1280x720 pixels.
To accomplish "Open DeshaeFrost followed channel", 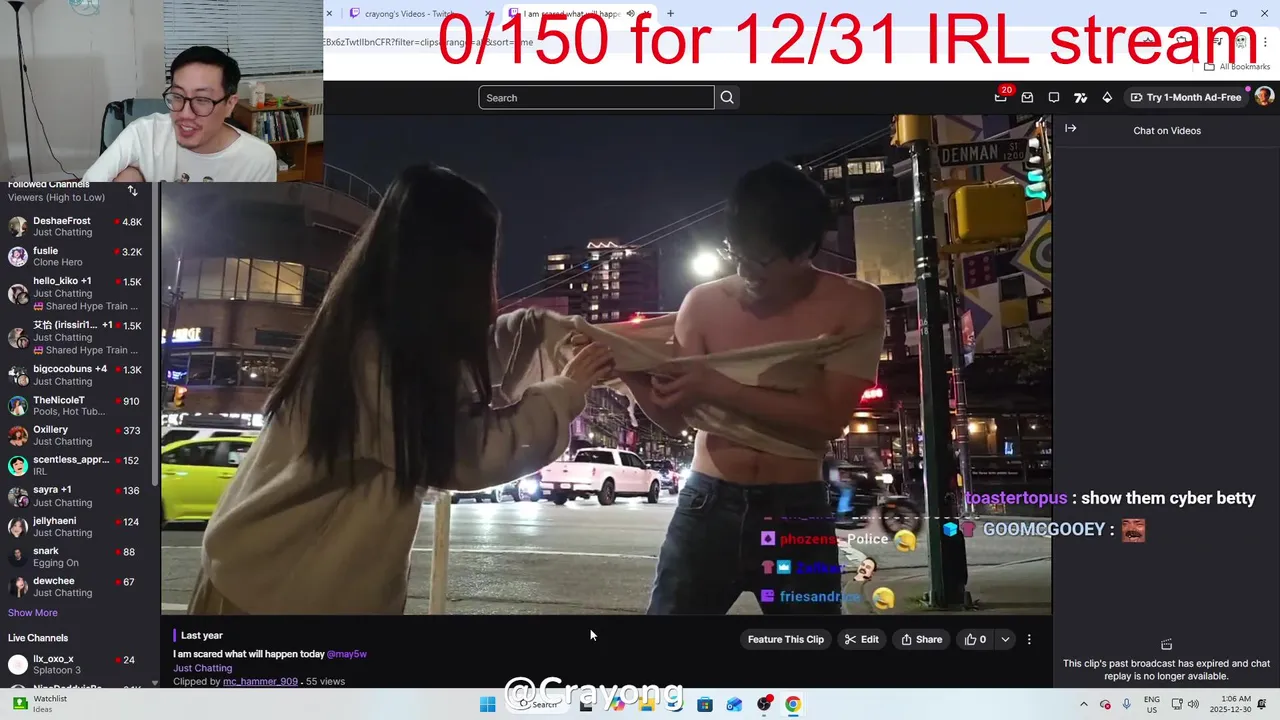I will (x=78, y=226).
